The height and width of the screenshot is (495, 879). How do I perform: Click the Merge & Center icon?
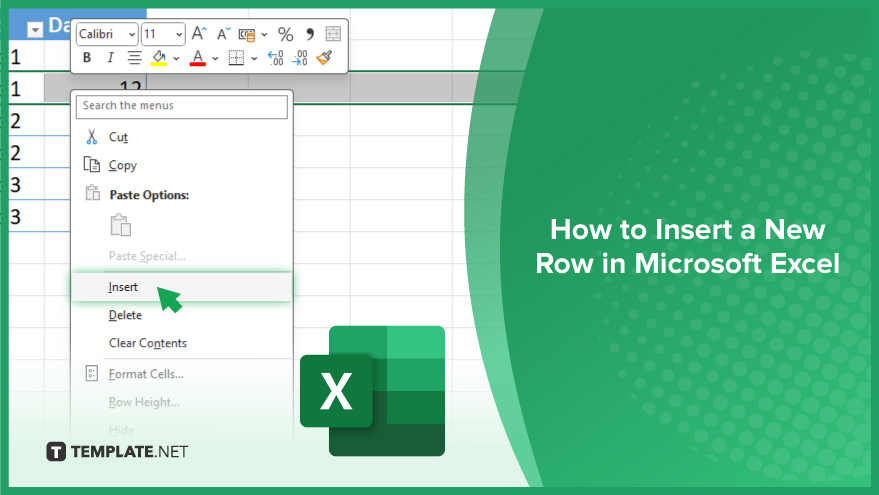pyautogui.click(x=334, y=34)
